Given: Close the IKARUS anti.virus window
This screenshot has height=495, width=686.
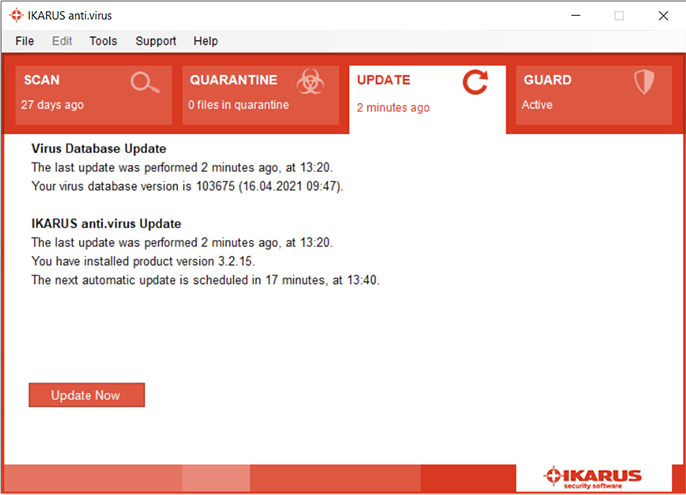Looking at the screenshot, I should point(663,16).
